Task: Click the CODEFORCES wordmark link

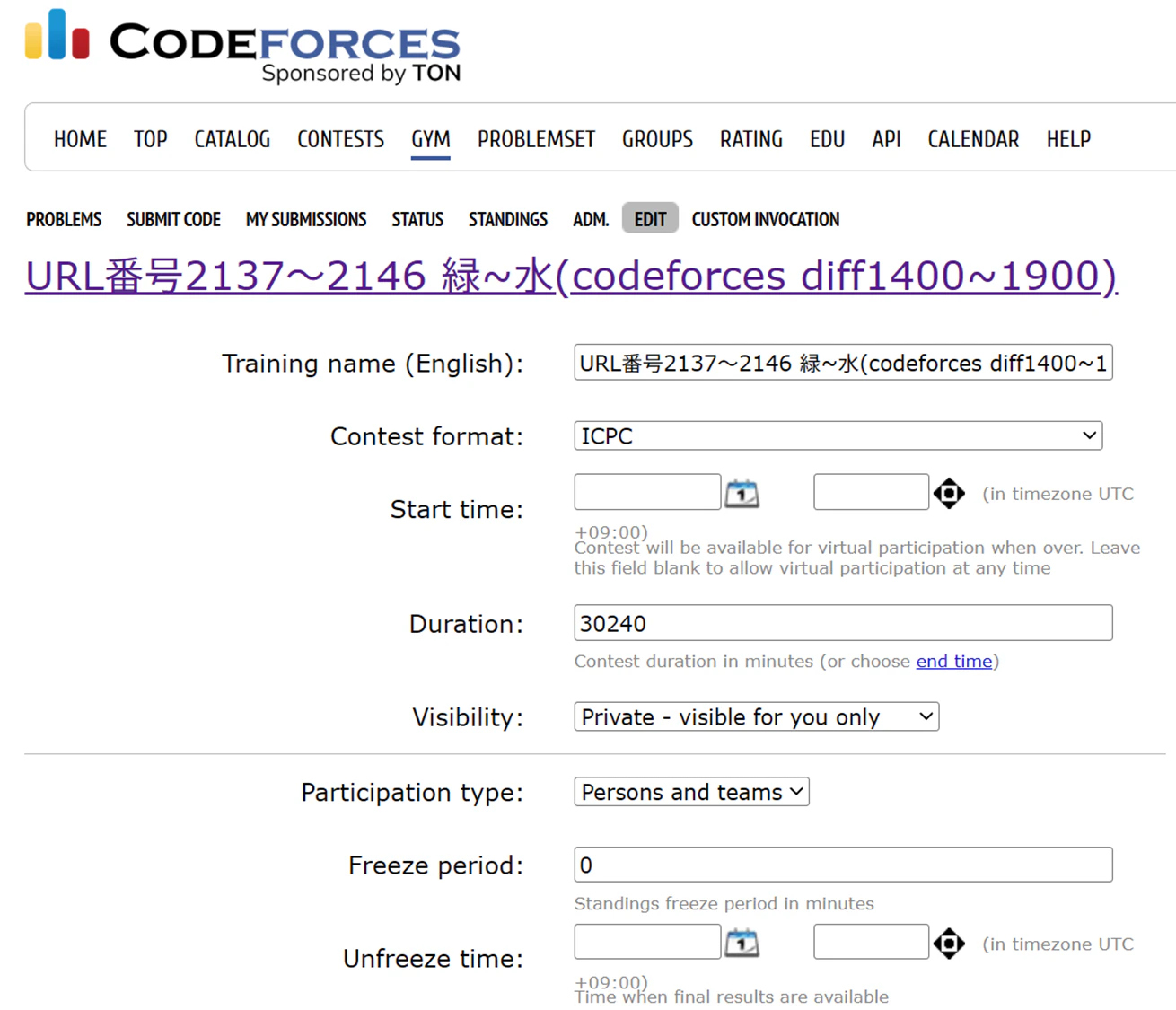Action: 285,41
